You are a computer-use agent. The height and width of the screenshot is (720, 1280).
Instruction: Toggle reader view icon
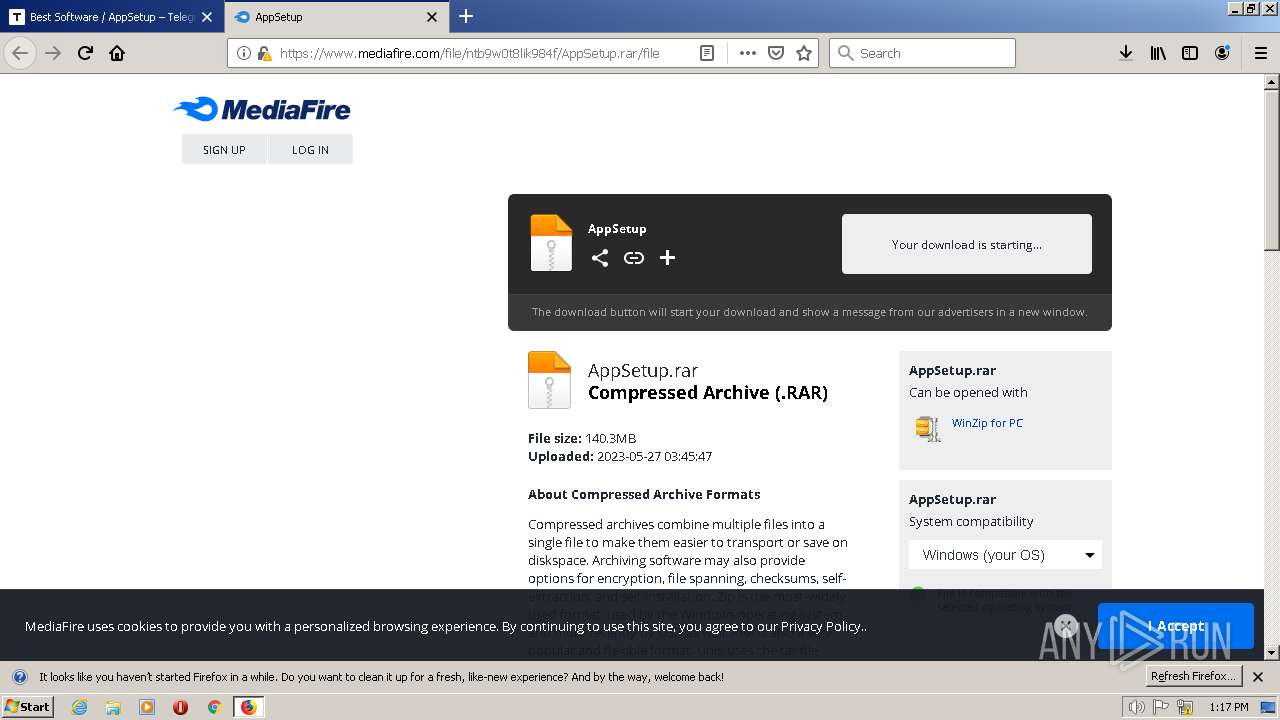pos(707,53)
